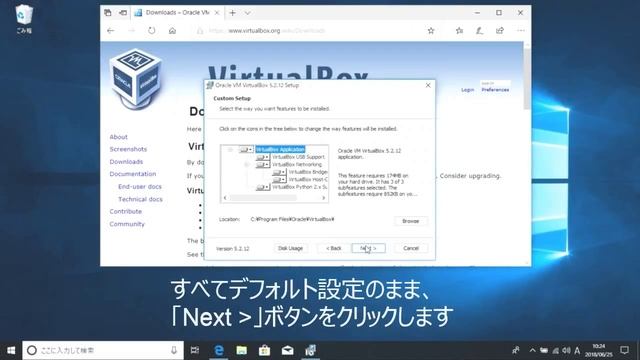Viewport: 640px width, 360px height.
Task: Collapse the VirtualBox Application tree node
Action: pyautogui.click(x=230, y=150)
